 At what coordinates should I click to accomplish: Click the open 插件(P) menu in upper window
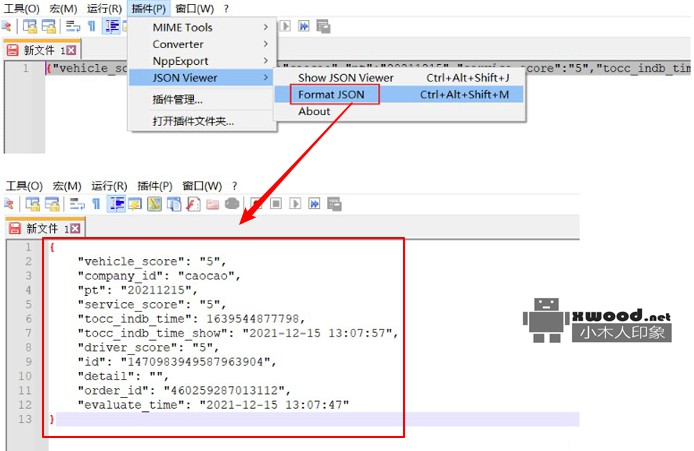(x=148, y=8)
